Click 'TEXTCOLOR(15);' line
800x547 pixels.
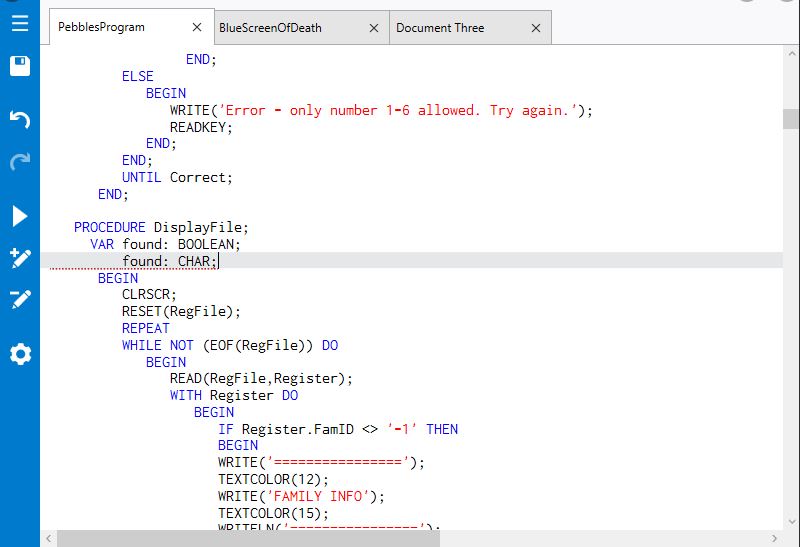coord(273,513)
